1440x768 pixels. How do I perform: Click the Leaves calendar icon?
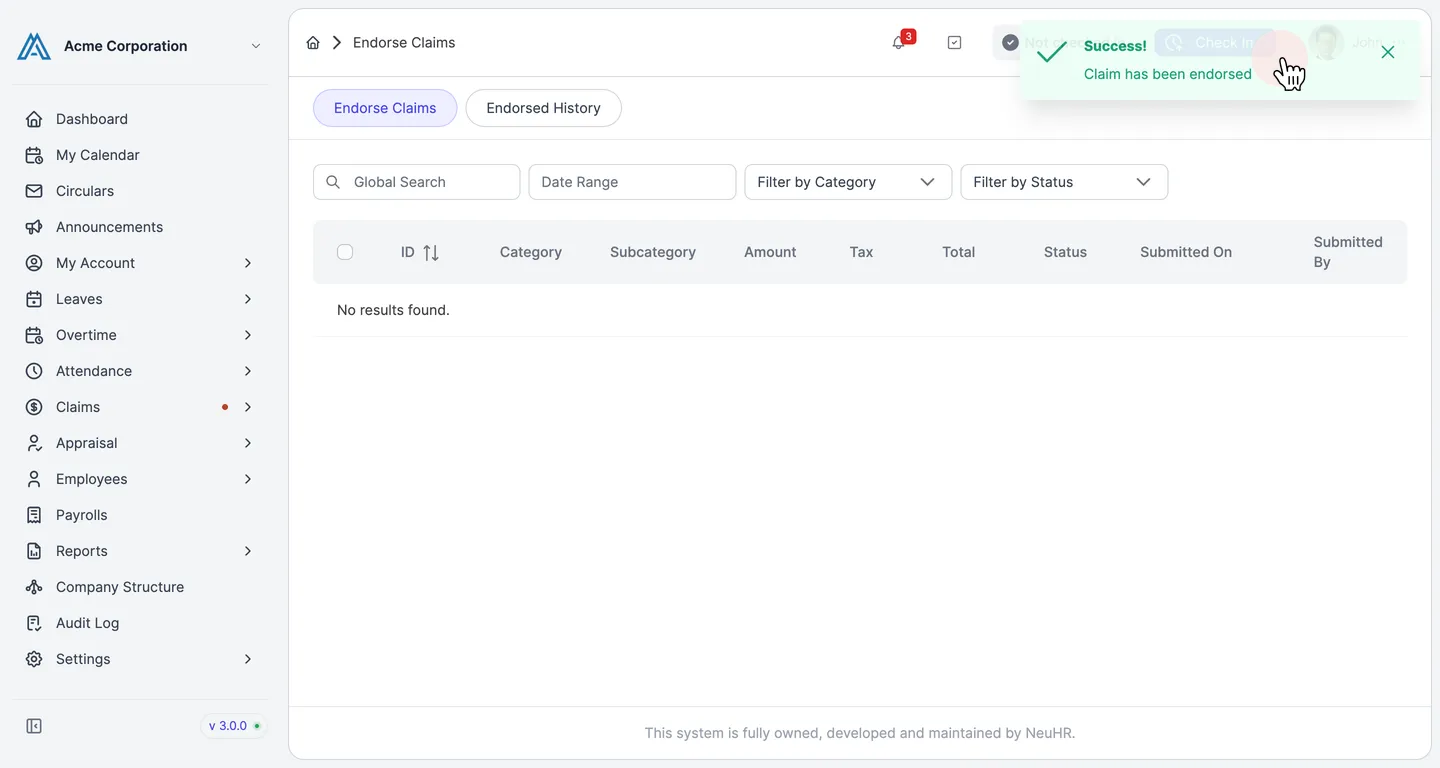(34, 299)
